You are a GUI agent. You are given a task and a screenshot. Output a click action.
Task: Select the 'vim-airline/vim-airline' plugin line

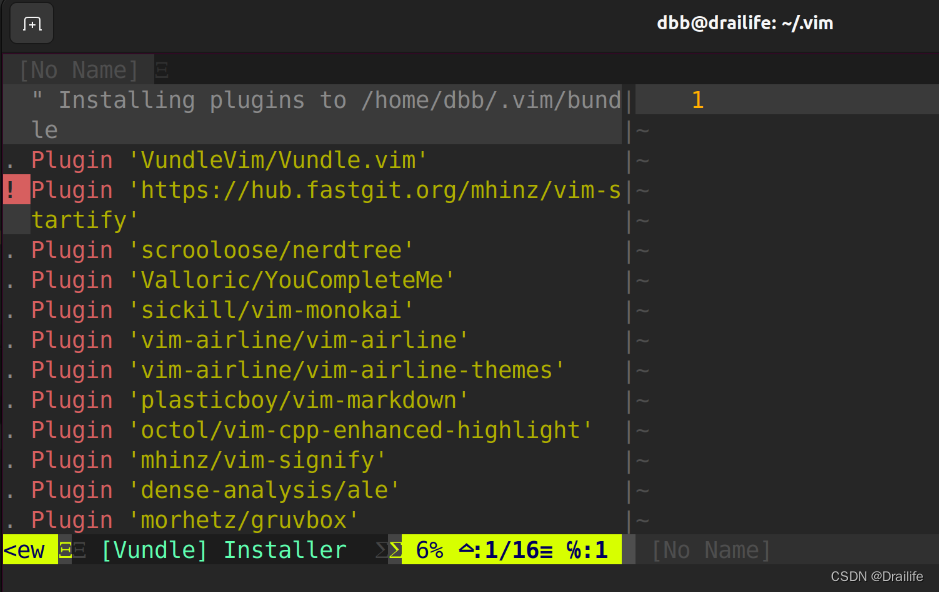pos(250,339)
